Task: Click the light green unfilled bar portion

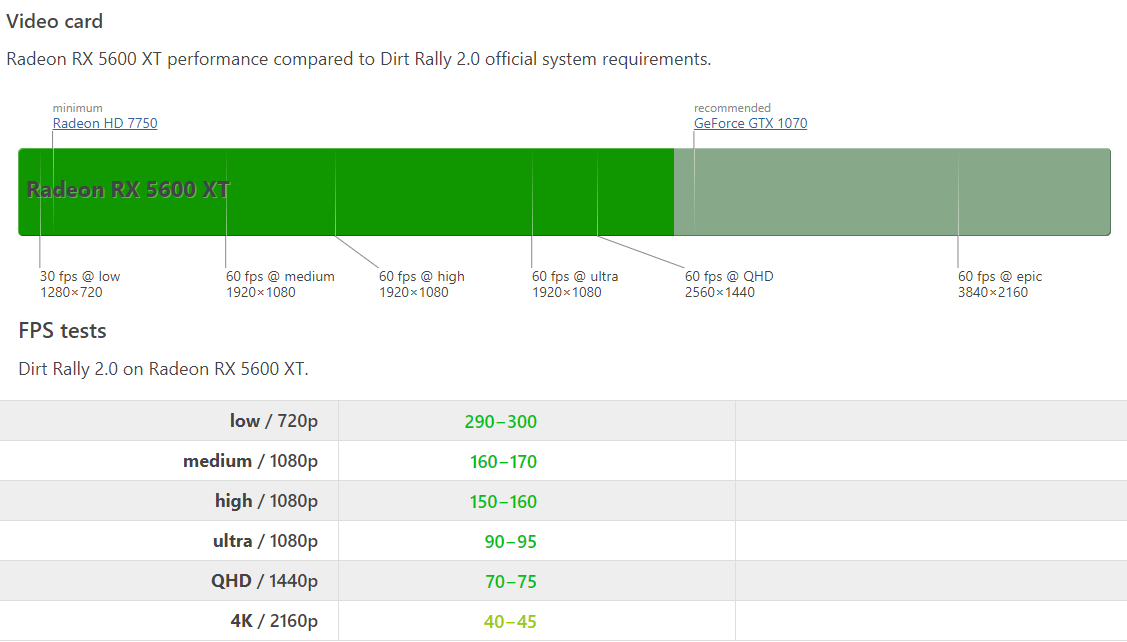Action: pyautogui.click(x=892, y=192)
